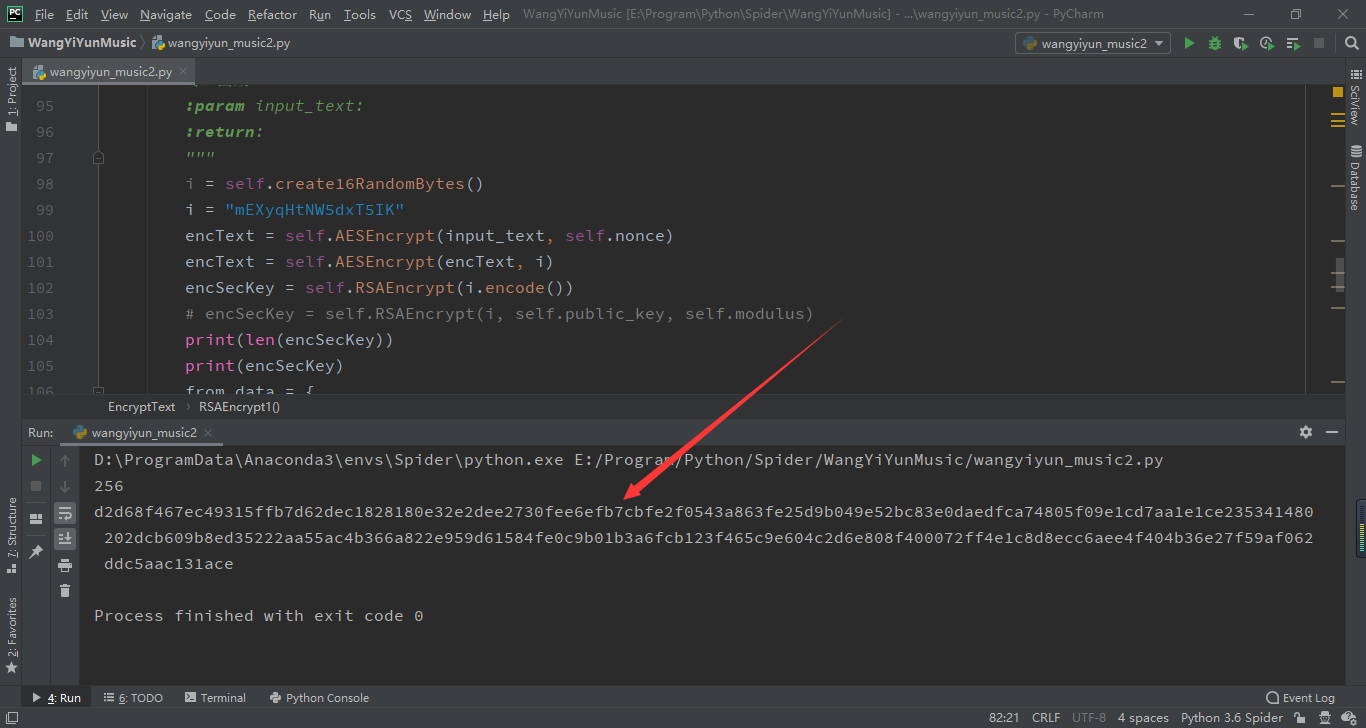Click the grey Stop button in toolbar
This screenshot has width=1366, height=728.
1319,43
